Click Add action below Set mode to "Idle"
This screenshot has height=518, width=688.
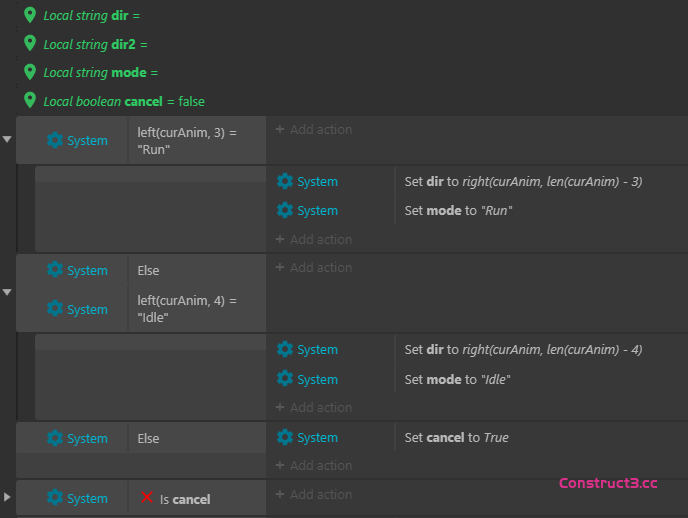[x=314, y=408]
